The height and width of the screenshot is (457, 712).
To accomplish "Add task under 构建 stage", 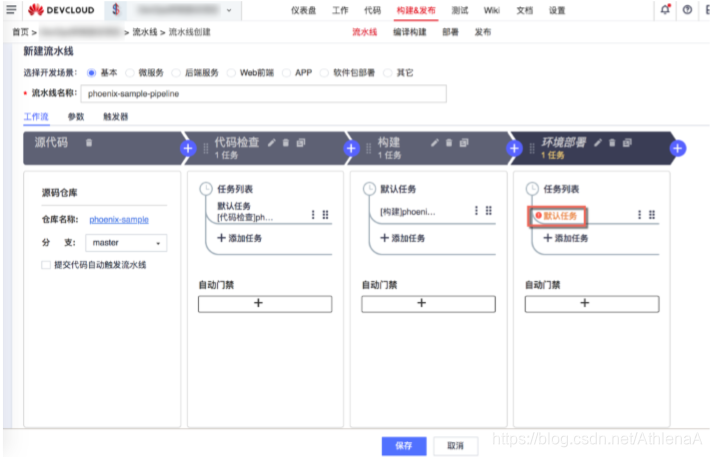I will tap(402, 238).
